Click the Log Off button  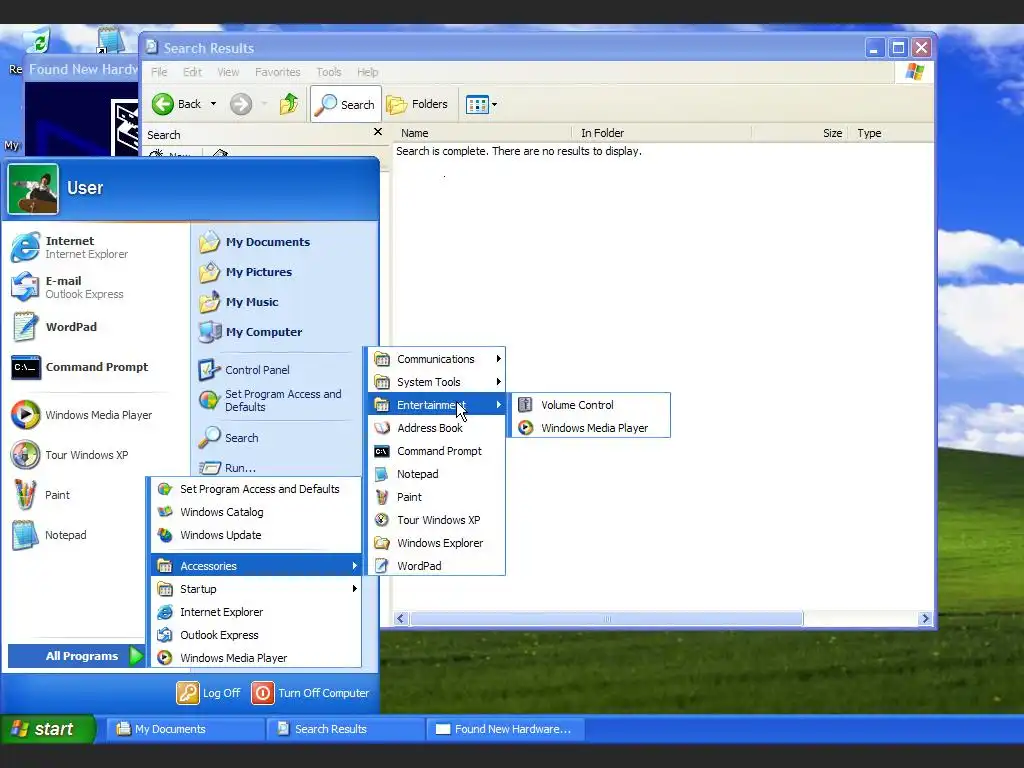pyautogui.click(x=209, y=693)
